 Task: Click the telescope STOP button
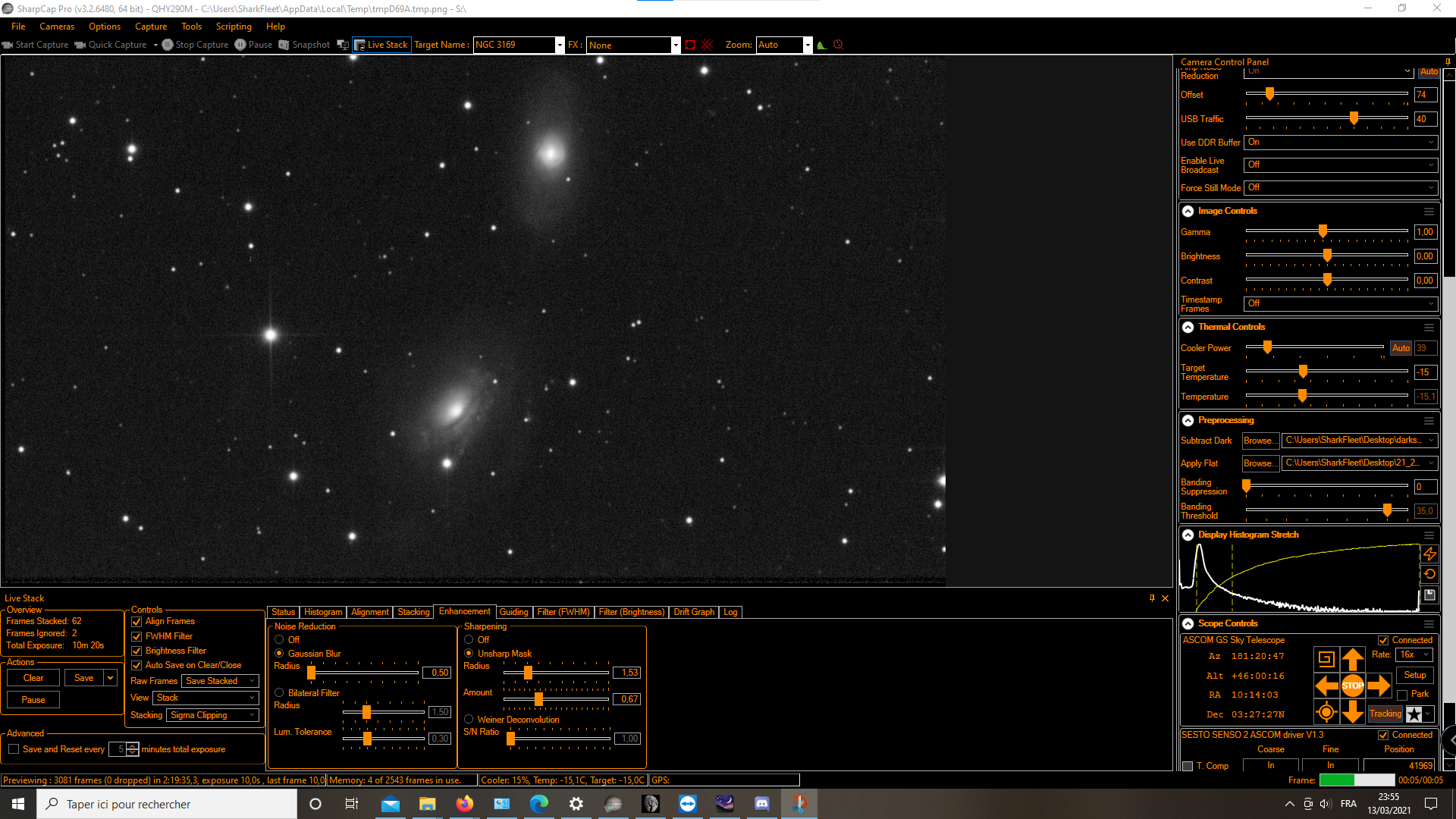pyautogui.click(x=1352, y=686)
